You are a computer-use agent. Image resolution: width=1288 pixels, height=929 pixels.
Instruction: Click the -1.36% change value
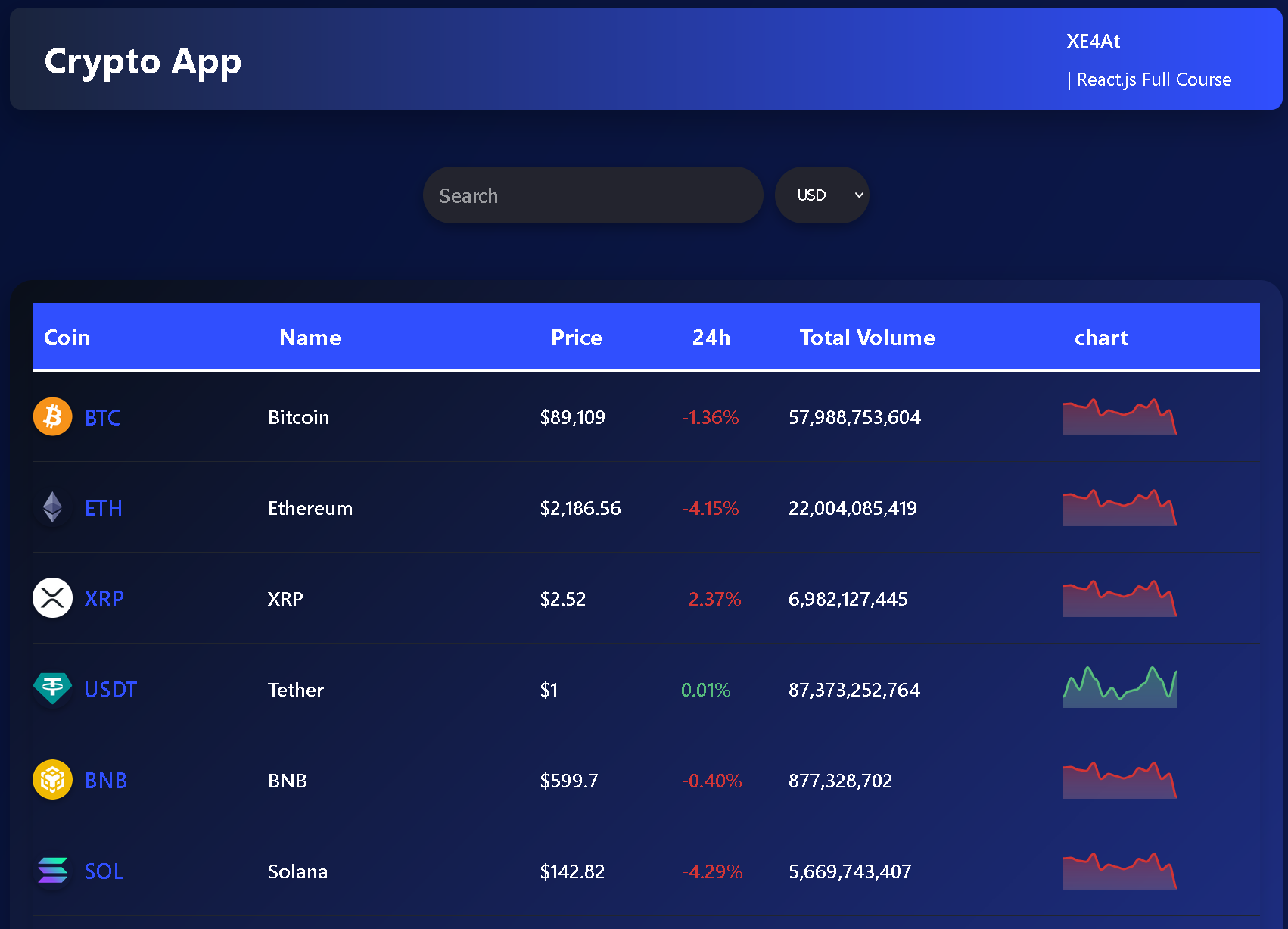click(x=710, y=417)
